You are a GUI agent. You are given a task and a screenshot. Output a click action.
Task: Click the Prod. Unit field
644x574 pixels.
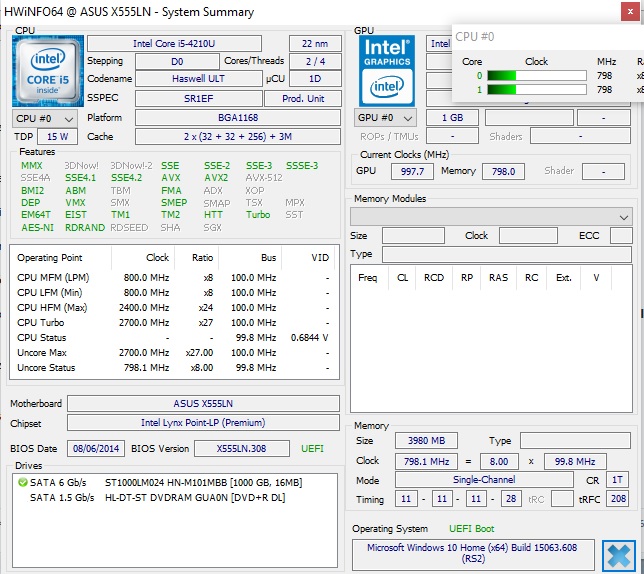(x=303, y=99)
